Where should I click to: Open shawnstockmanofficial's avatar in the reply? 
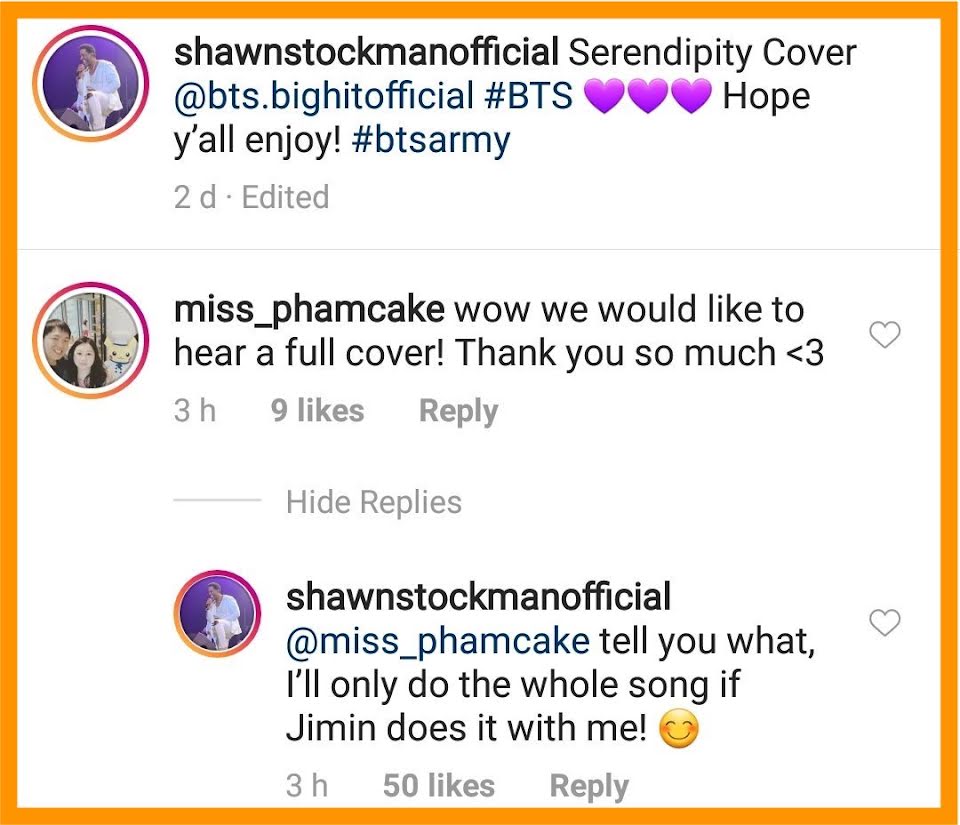click(217, 614)
